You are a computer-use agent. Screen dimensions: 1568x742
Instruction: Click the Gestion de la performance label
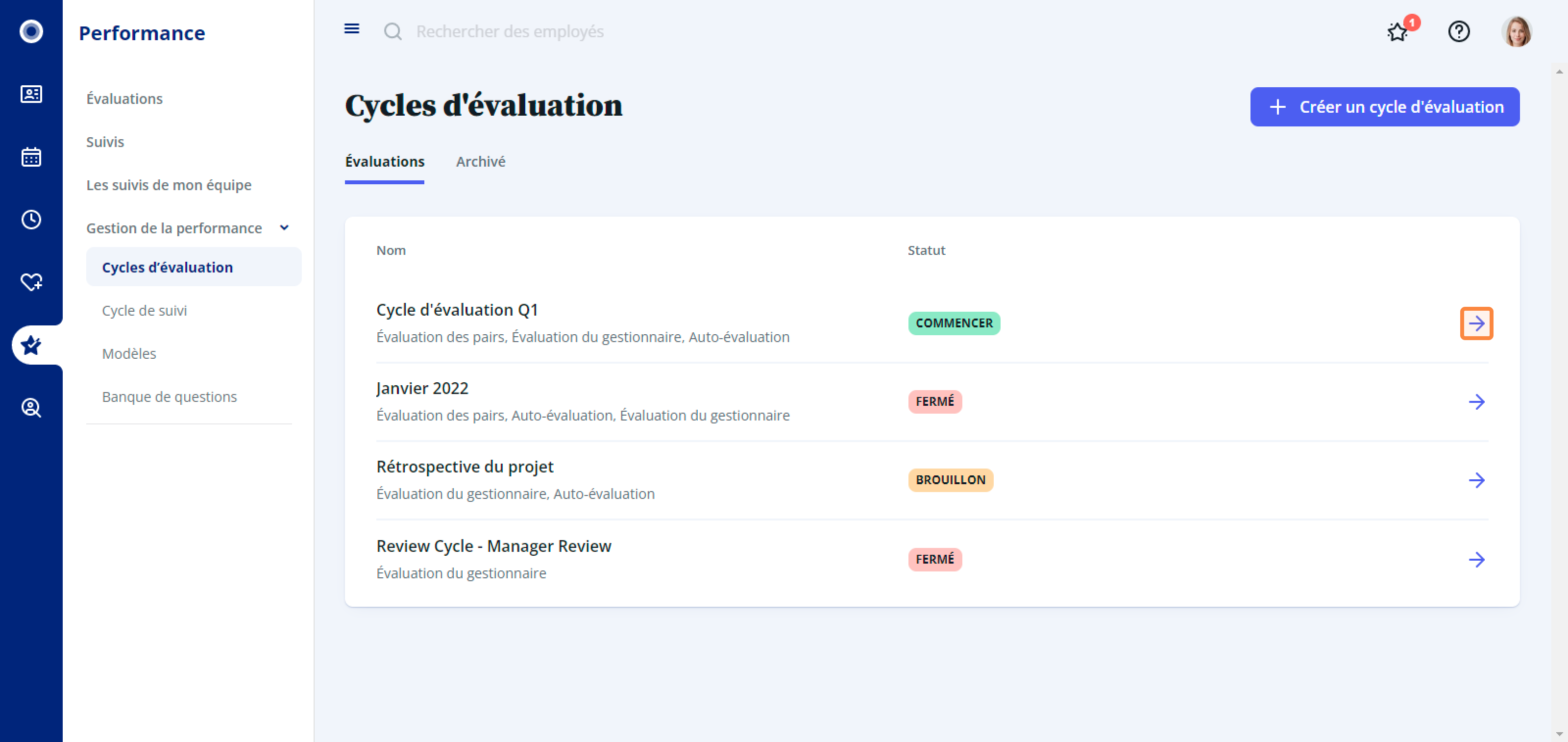tap(174, 228)
